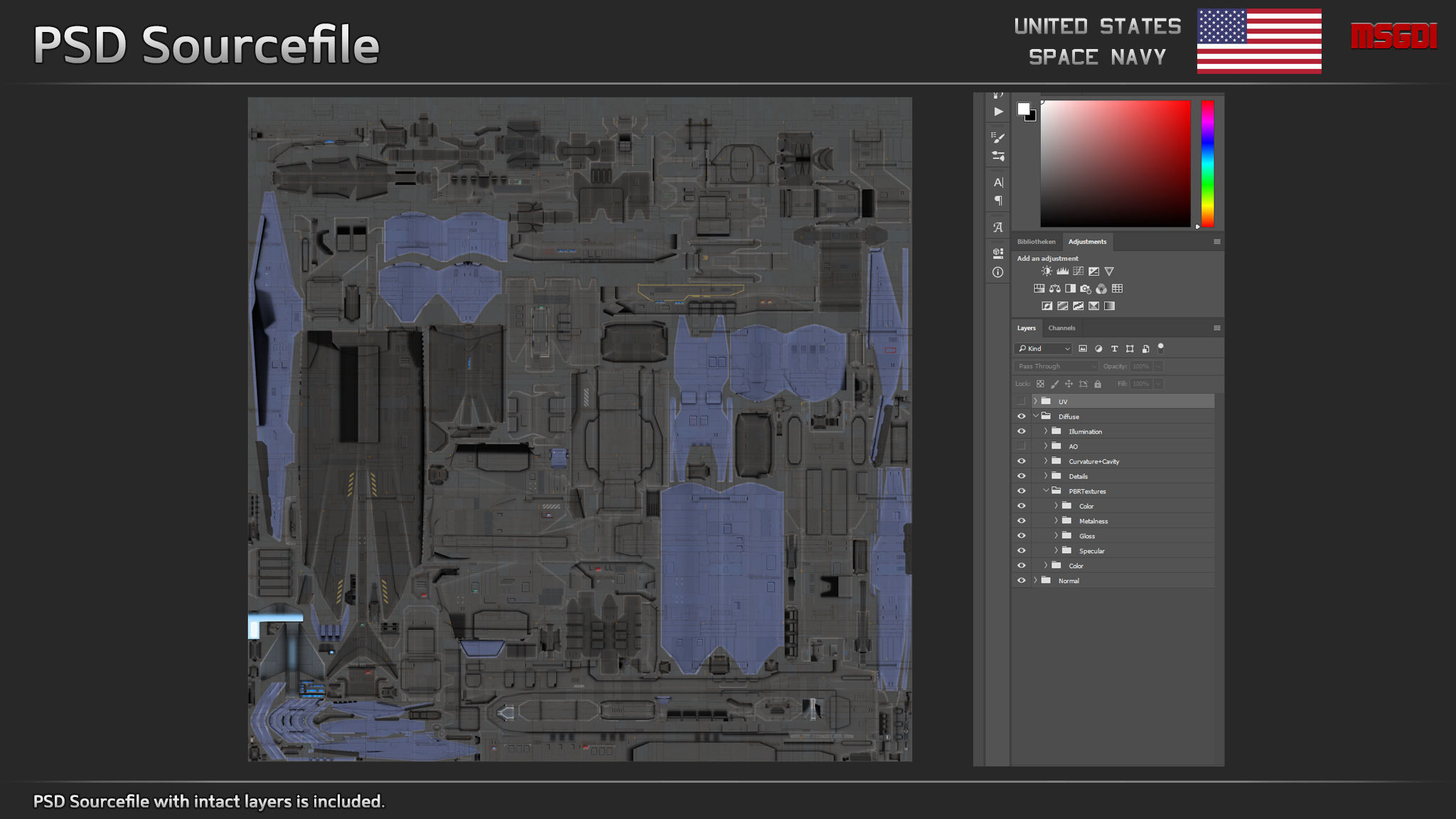Select the Metalness layer group

coord(1093,521)
